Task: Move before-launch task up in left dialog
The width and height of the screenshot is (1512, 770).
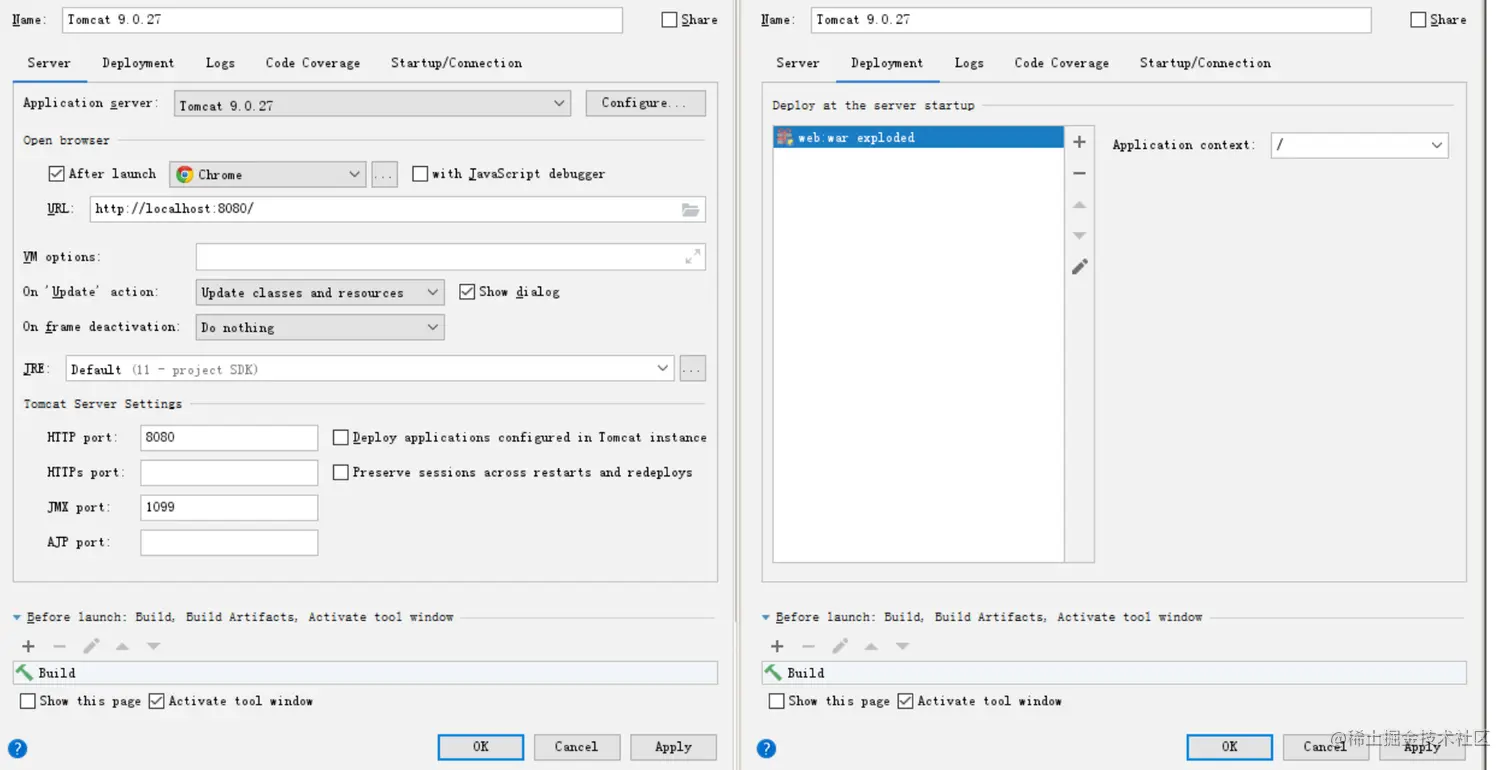Action: pos(122,646)
